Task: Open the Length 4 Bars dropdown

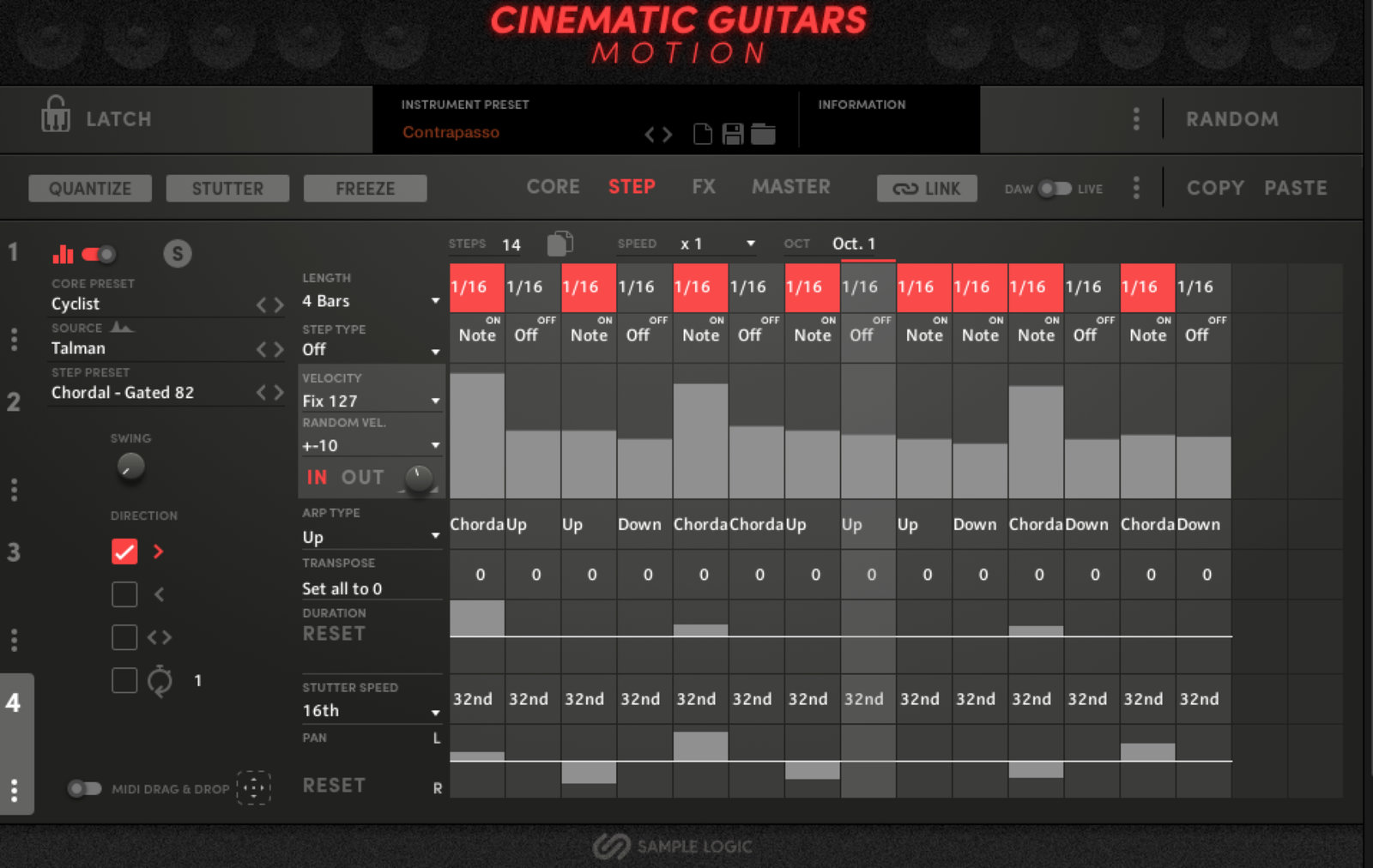Action: 370,301
